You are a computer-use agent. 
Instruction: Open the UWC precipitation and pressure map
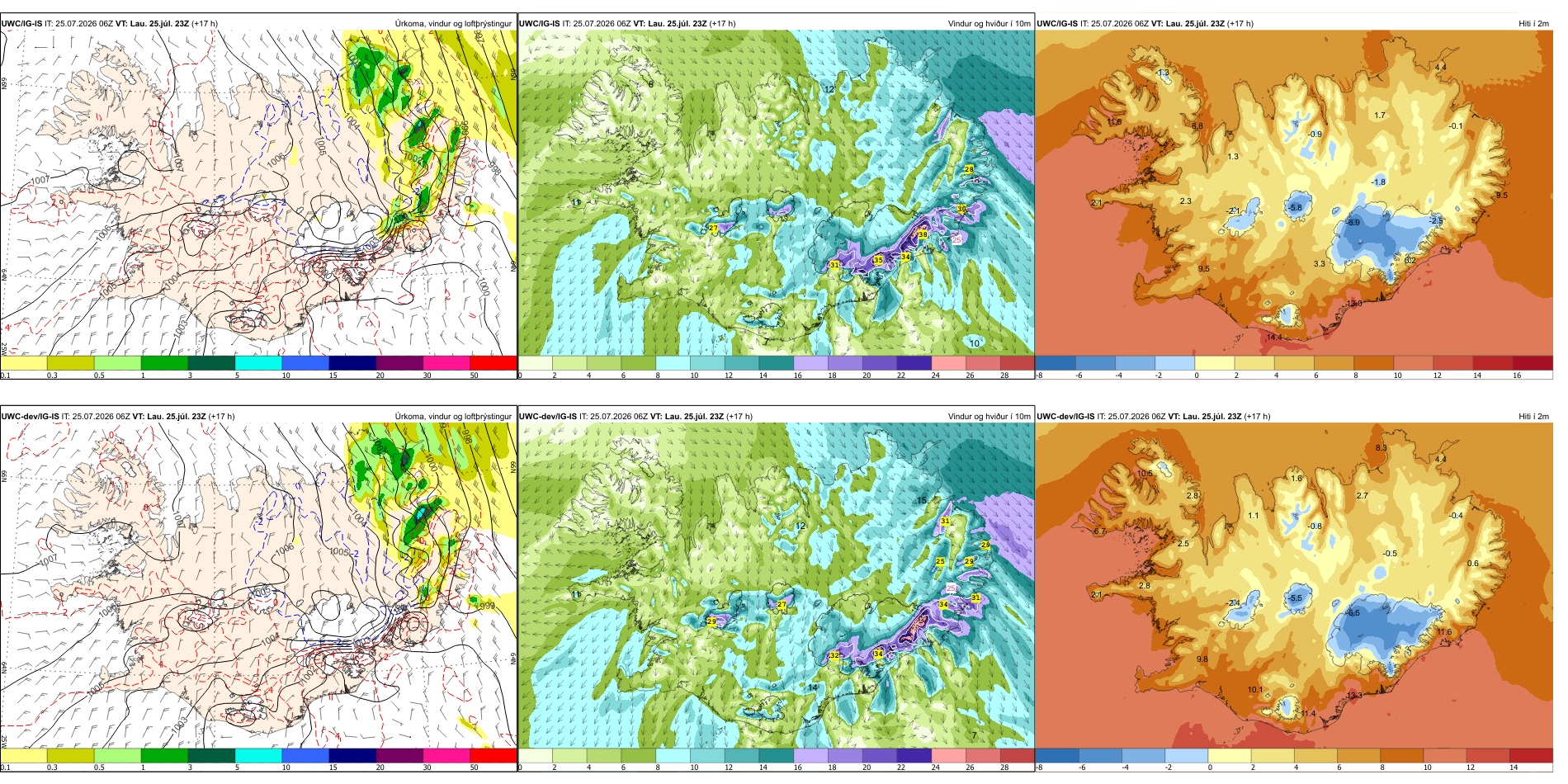click(258, 193)
